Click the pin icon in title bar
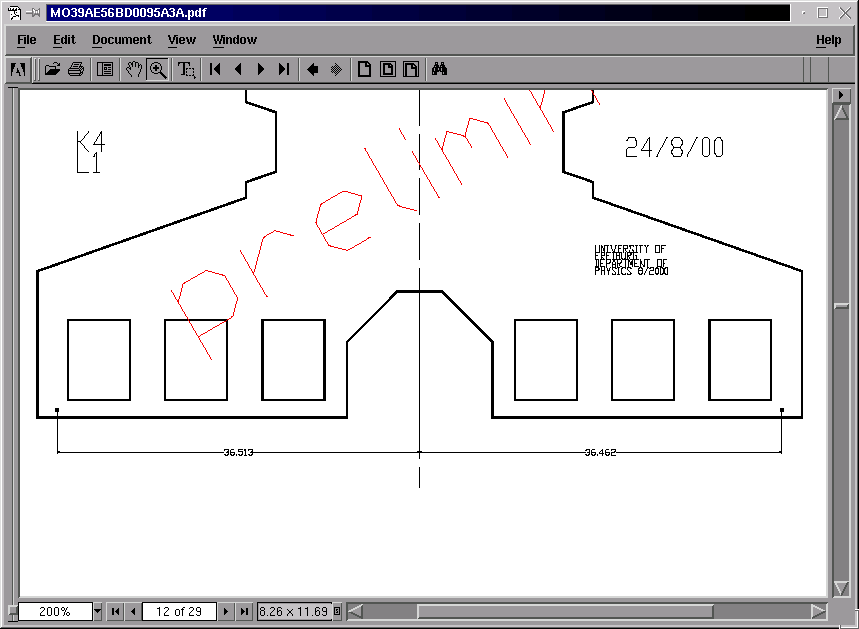Image resolution: width=859 pixels, height=629 pixels. 35,13
